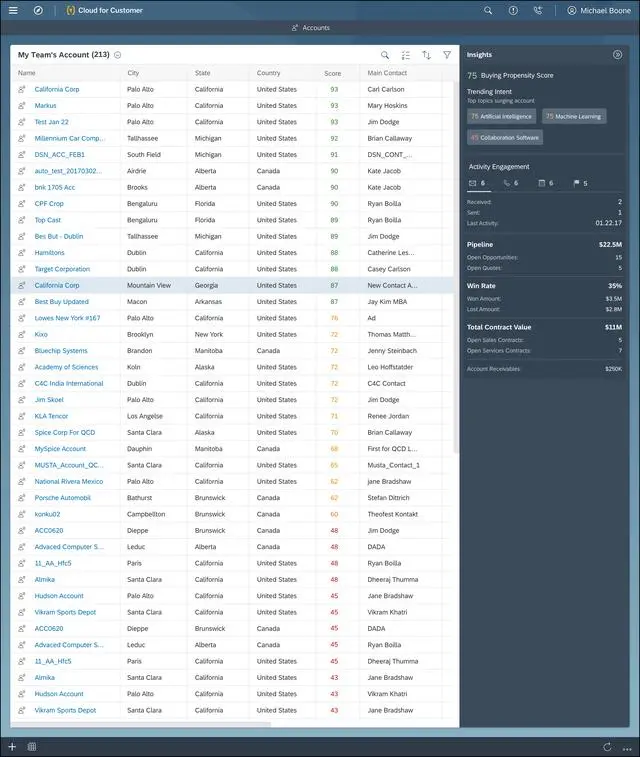
Task: Click the refresh icon at bottom right
Action: (x=607, y=746)
